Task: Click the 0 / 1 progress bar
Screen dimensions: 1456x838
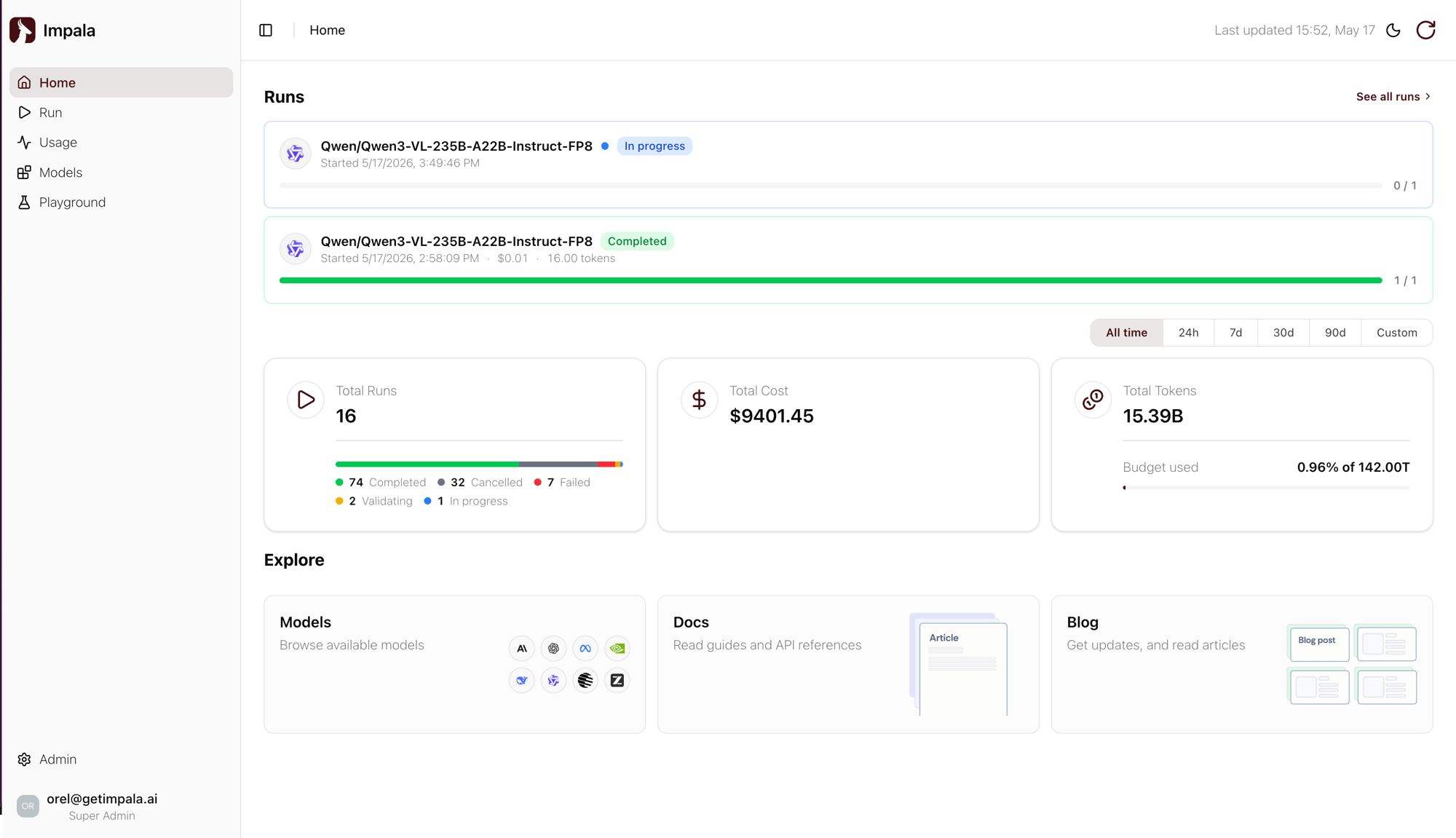Action: (831, 186)
